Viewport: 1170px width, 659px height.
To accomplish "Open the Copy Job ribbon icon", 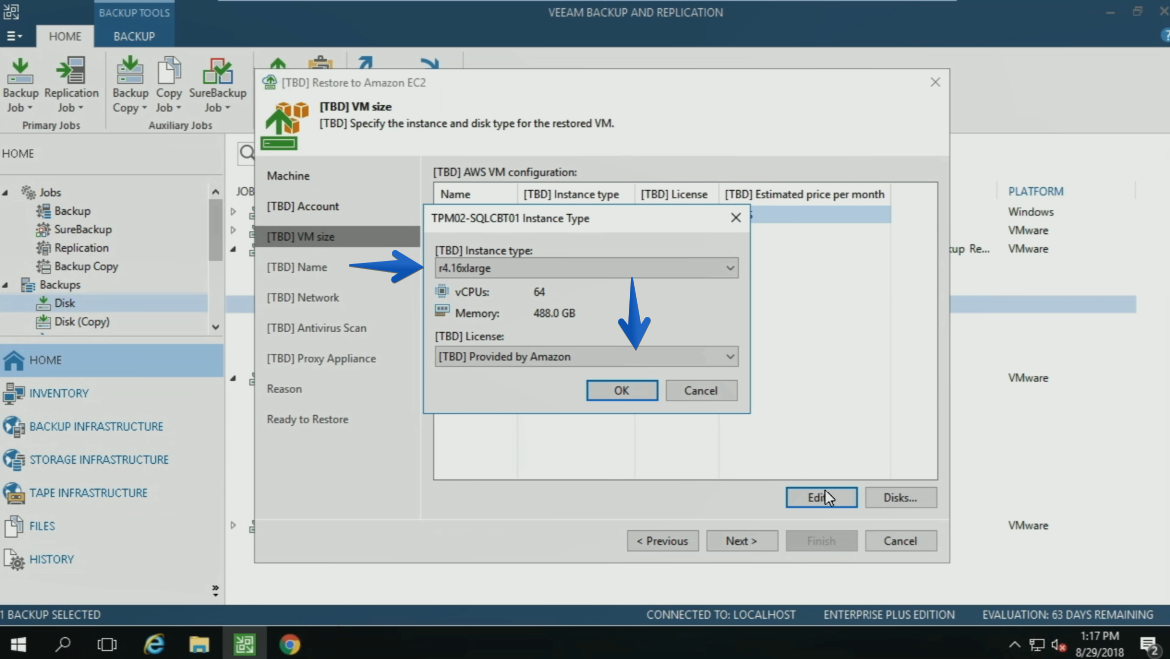I will point(169,84).
